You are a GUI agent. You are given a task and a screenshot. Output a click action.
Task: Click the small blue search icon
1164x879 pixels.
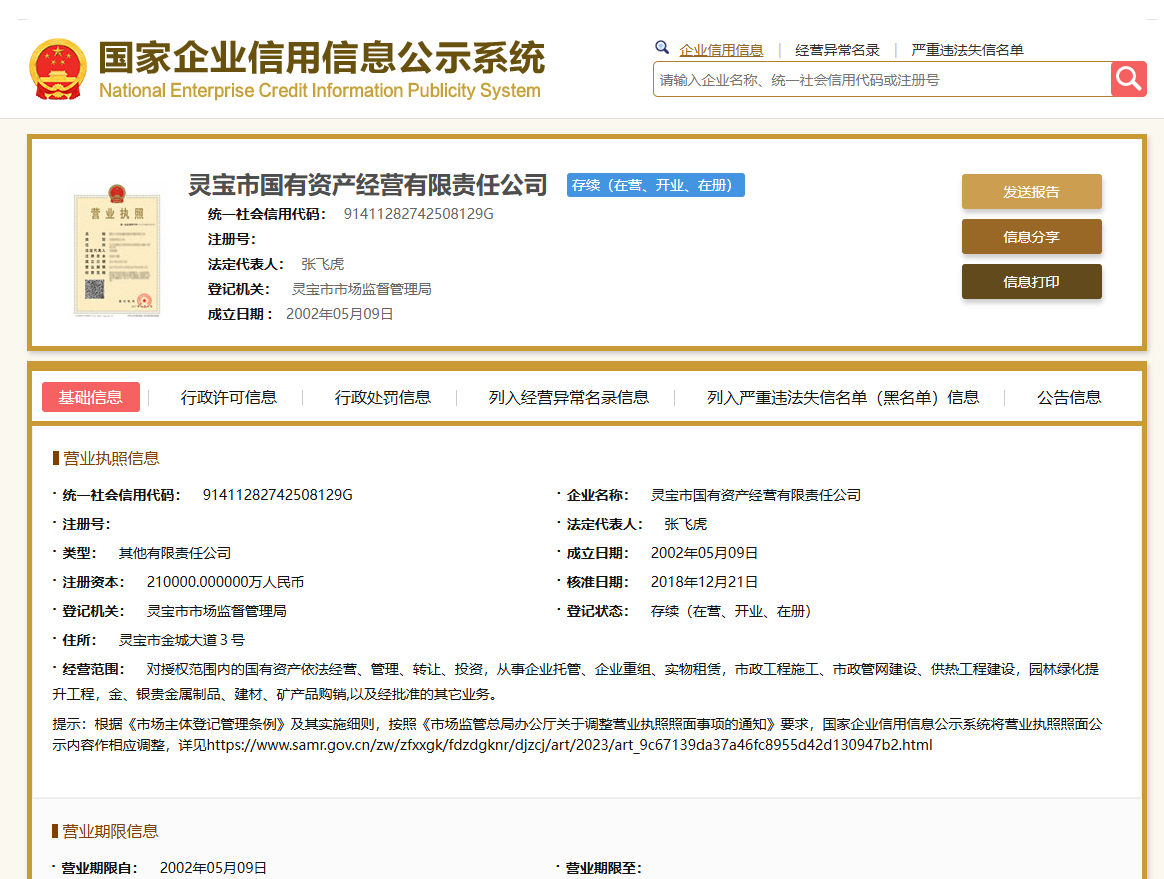tap(661, 48)
